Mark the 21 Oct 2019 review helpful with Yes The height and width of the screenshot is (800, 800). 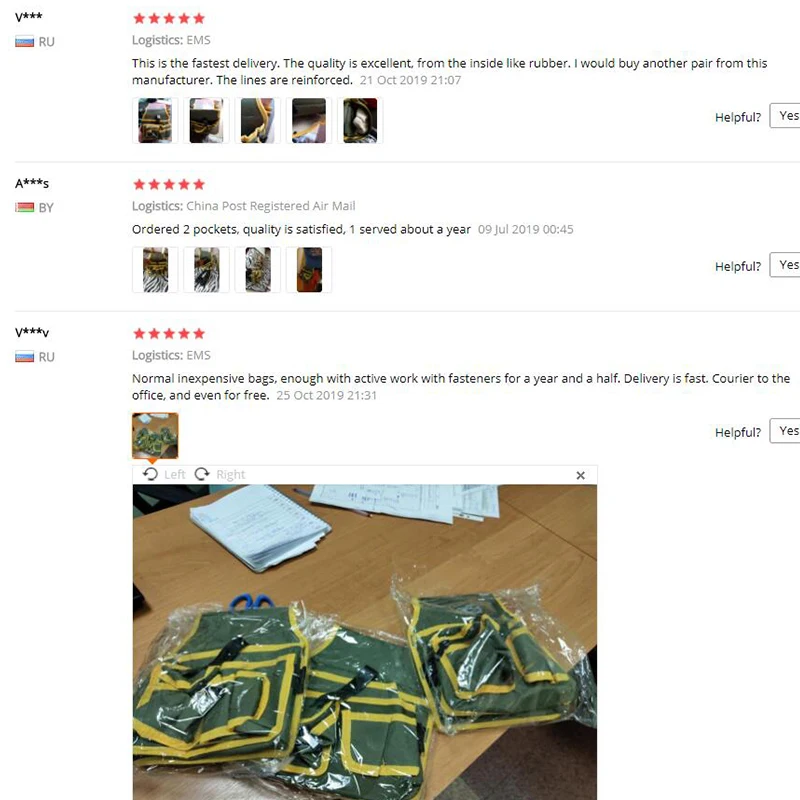(x=786, y=116)
